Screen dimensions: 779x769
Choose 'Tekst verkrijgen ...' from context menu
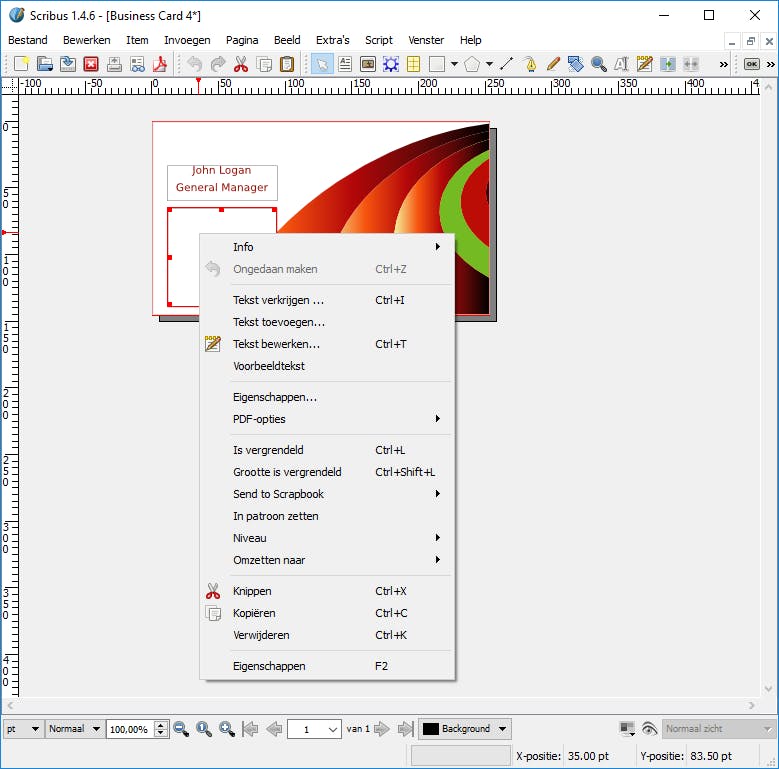pyautogui.click(x=327, y=300)
